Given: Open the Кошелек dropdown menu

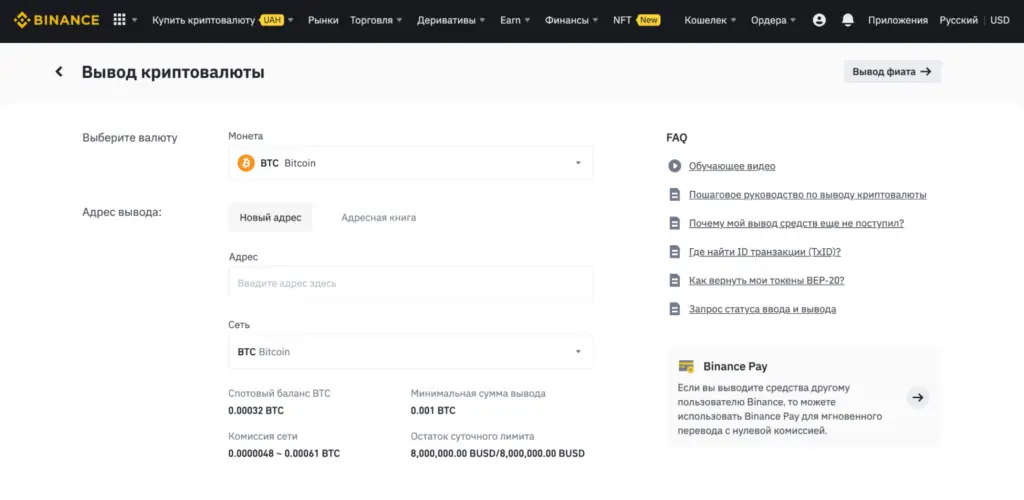Looking at the screenshot, I should [x=710, y=20].
